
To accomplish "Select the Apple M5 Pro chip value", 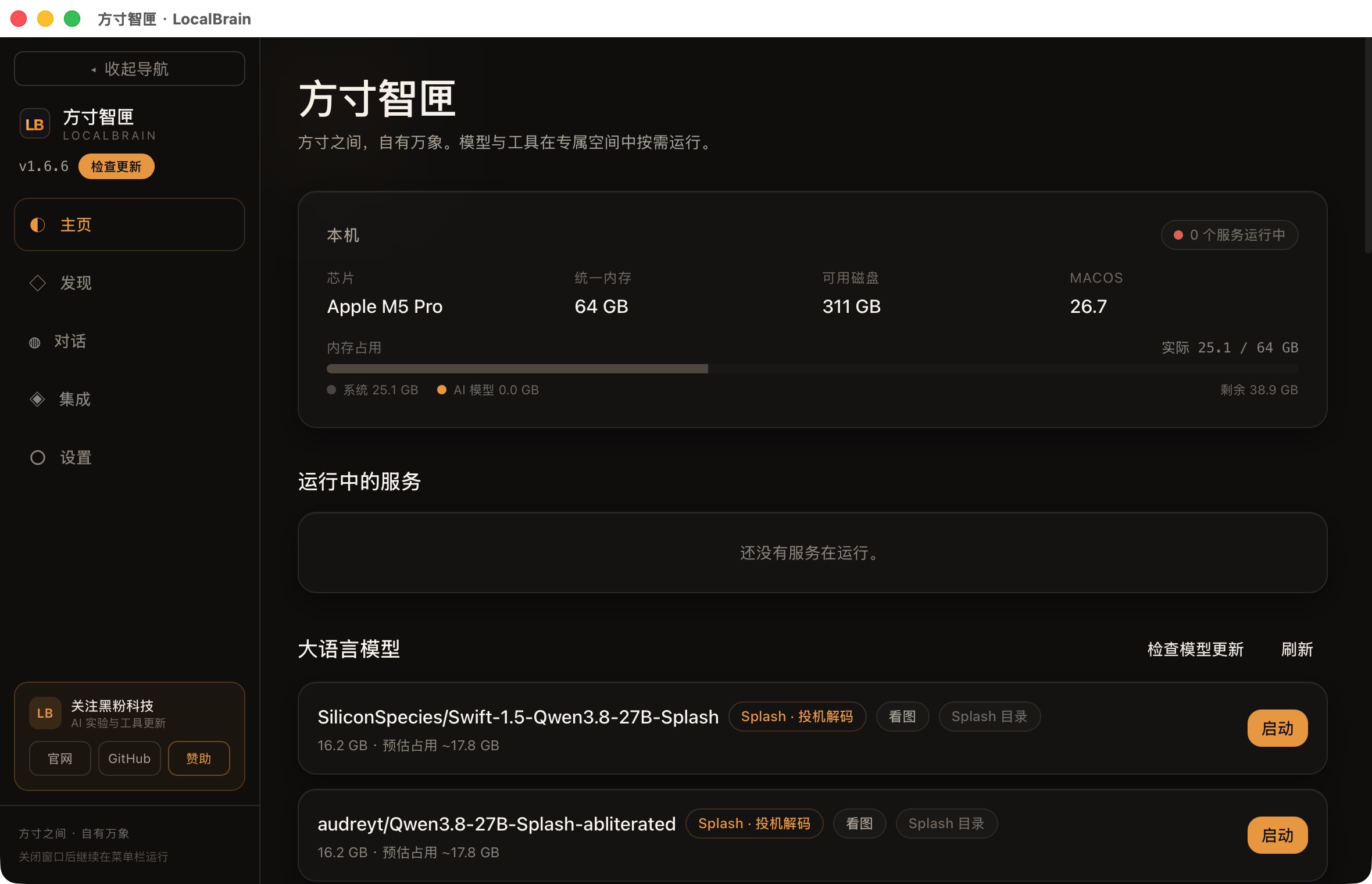I will point(385,306).
